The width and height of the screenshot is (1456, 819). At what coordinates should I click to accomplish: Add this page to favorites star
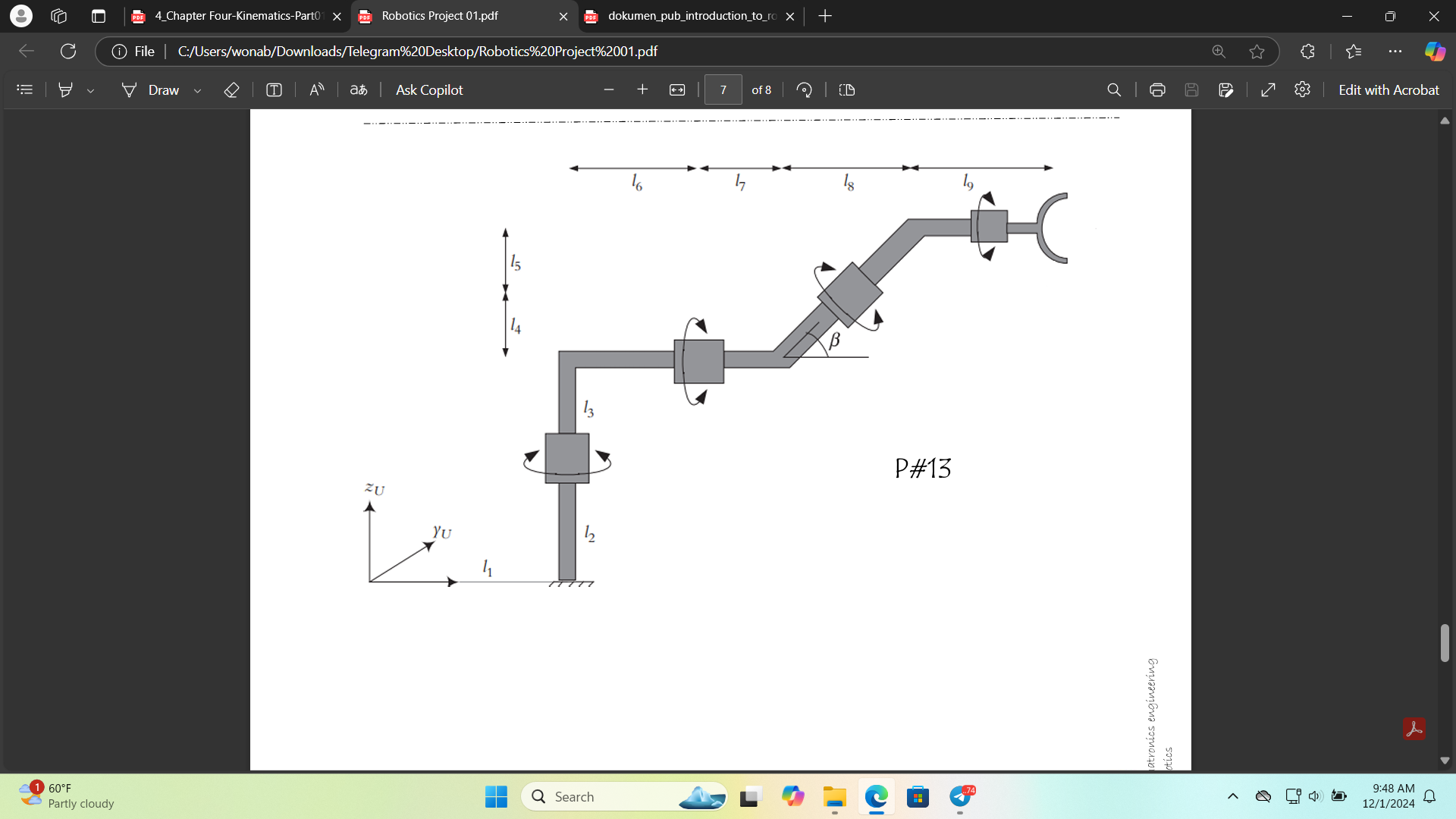pyautogui.click(x=1257, y=52)
